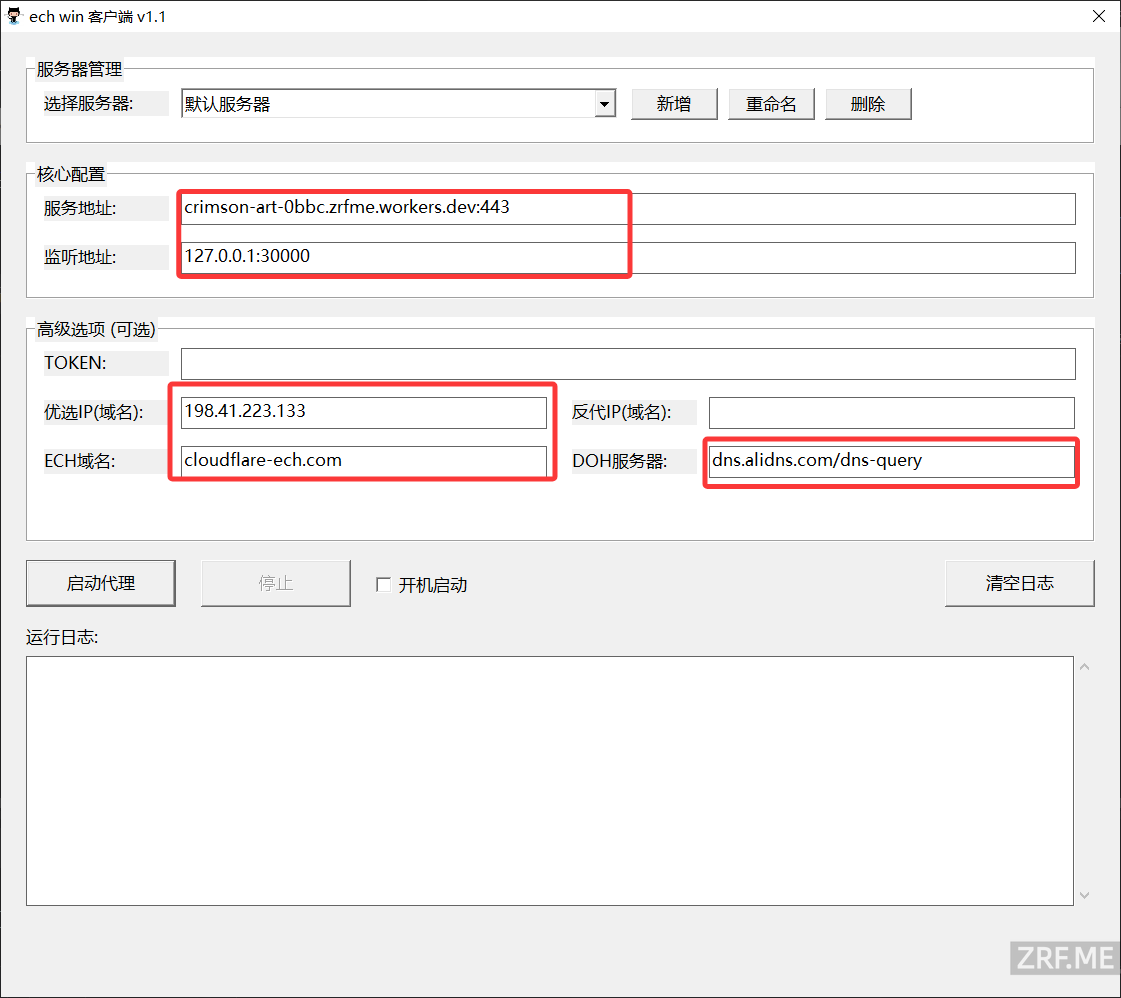
Task: Click the 高级选项 (可选) group title
Action: tap(97, 329)
